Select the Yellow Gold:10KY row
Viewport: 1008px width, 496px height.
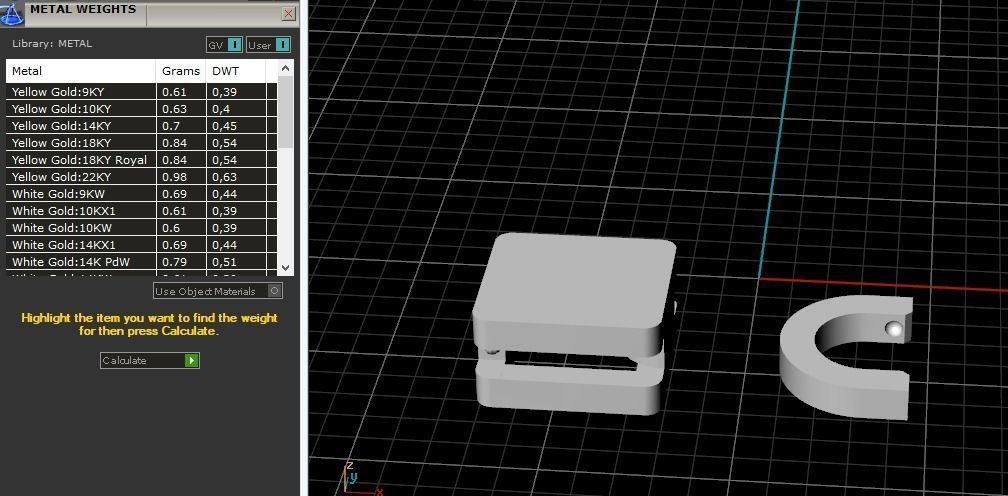point(141,109)
